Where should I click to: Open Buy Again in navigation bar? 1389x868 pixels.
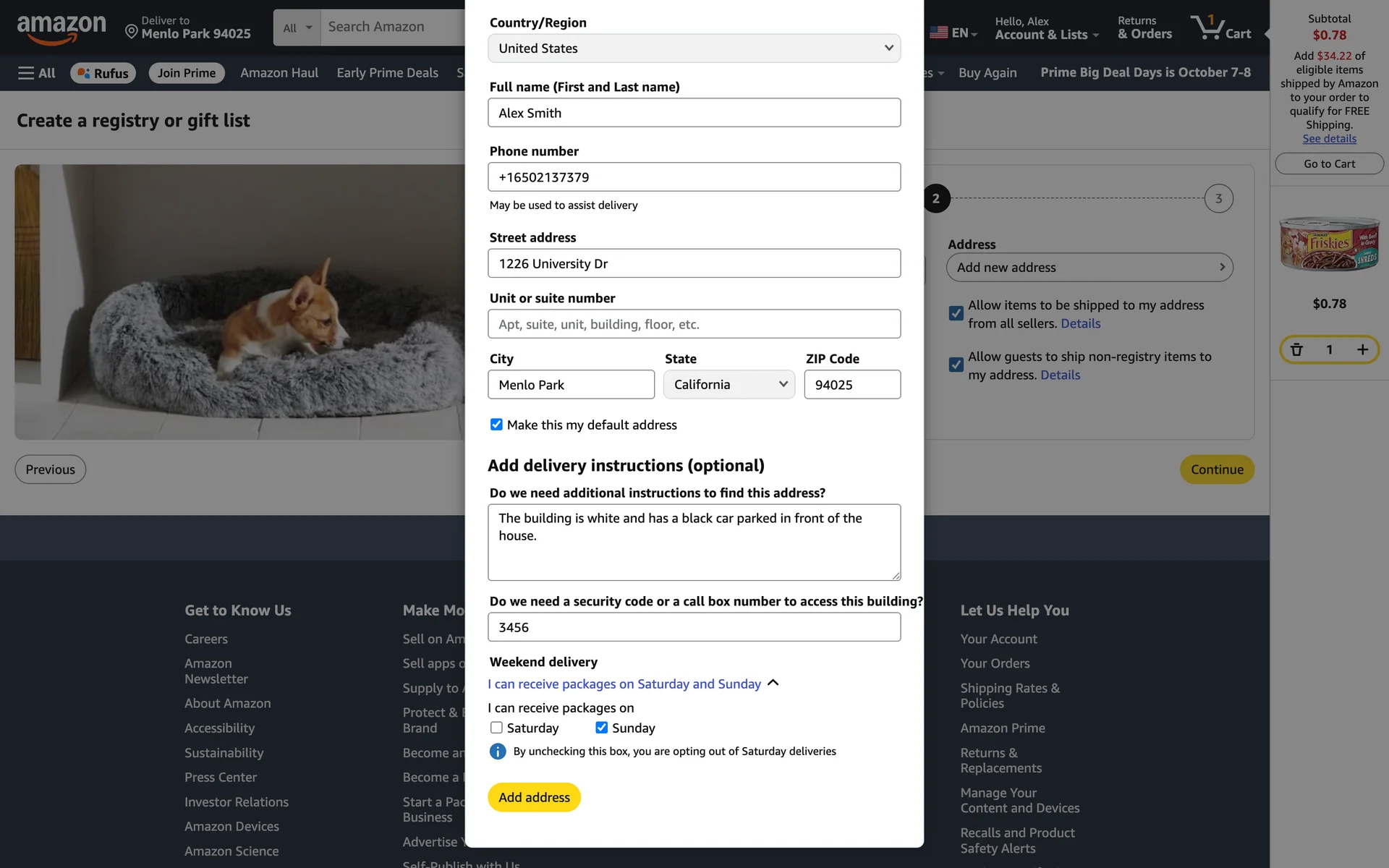click(x=987, y=73)
